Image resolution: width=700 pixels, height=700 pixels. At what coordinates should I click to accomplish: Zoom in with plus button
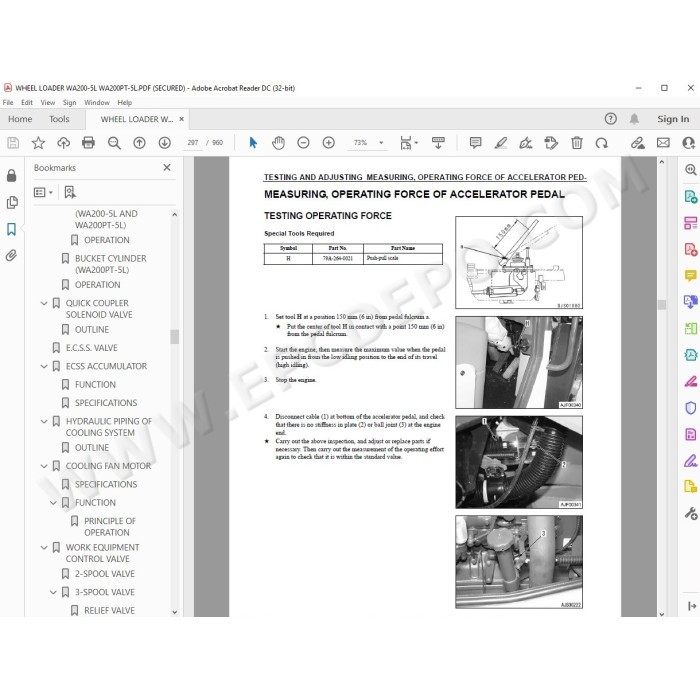(329, 143)
